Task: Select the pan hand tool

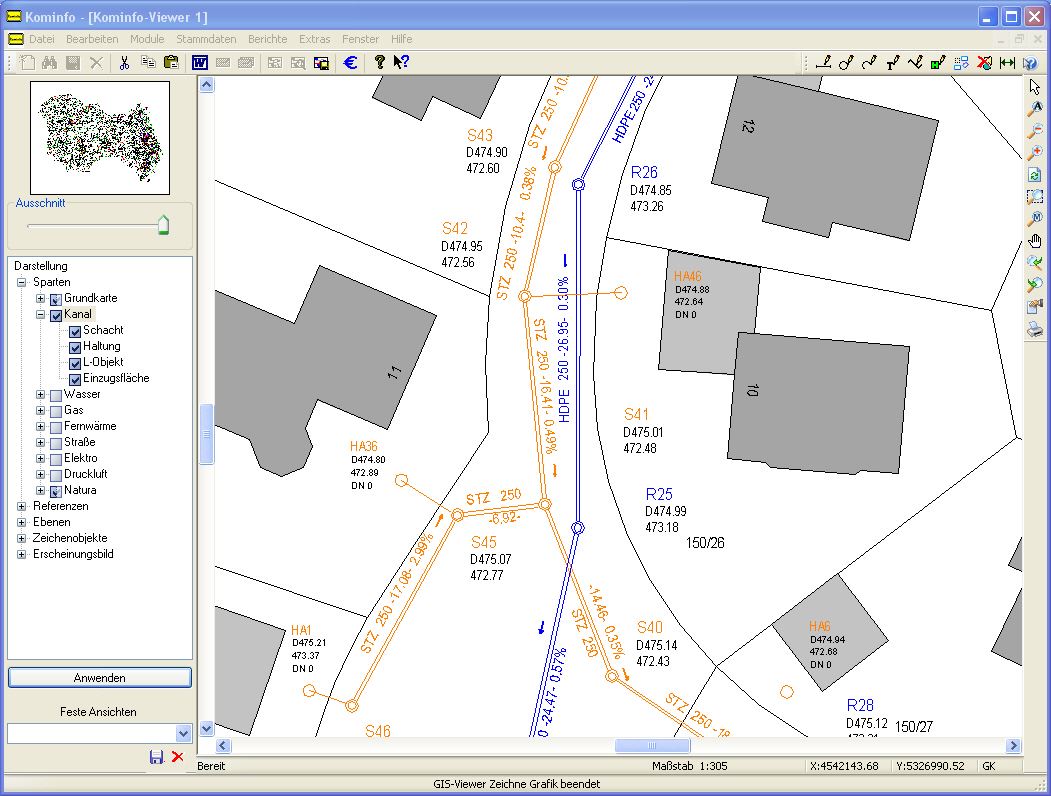Action: pyautogui.click(x=1035, y=240)
